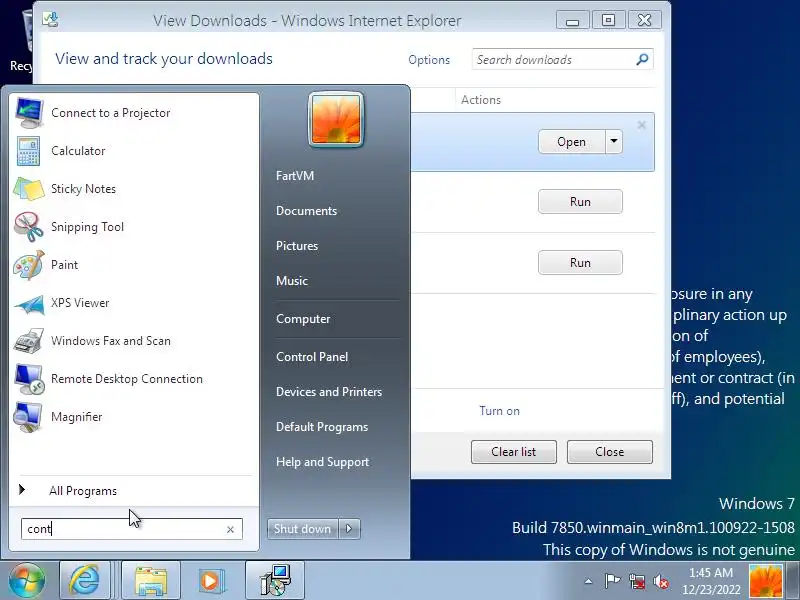
Task: Run the second downloaded file
Action: point(580,202)
